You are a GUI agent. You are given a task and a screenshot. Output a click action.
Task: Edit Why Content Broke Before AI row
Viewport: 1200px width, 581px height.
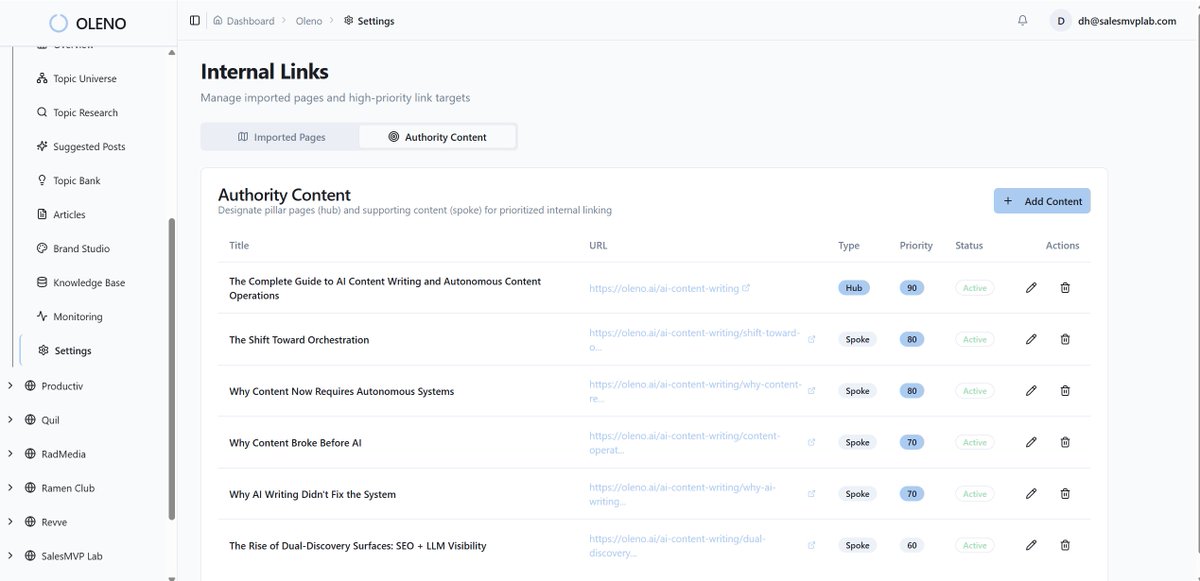(1031, 442)
